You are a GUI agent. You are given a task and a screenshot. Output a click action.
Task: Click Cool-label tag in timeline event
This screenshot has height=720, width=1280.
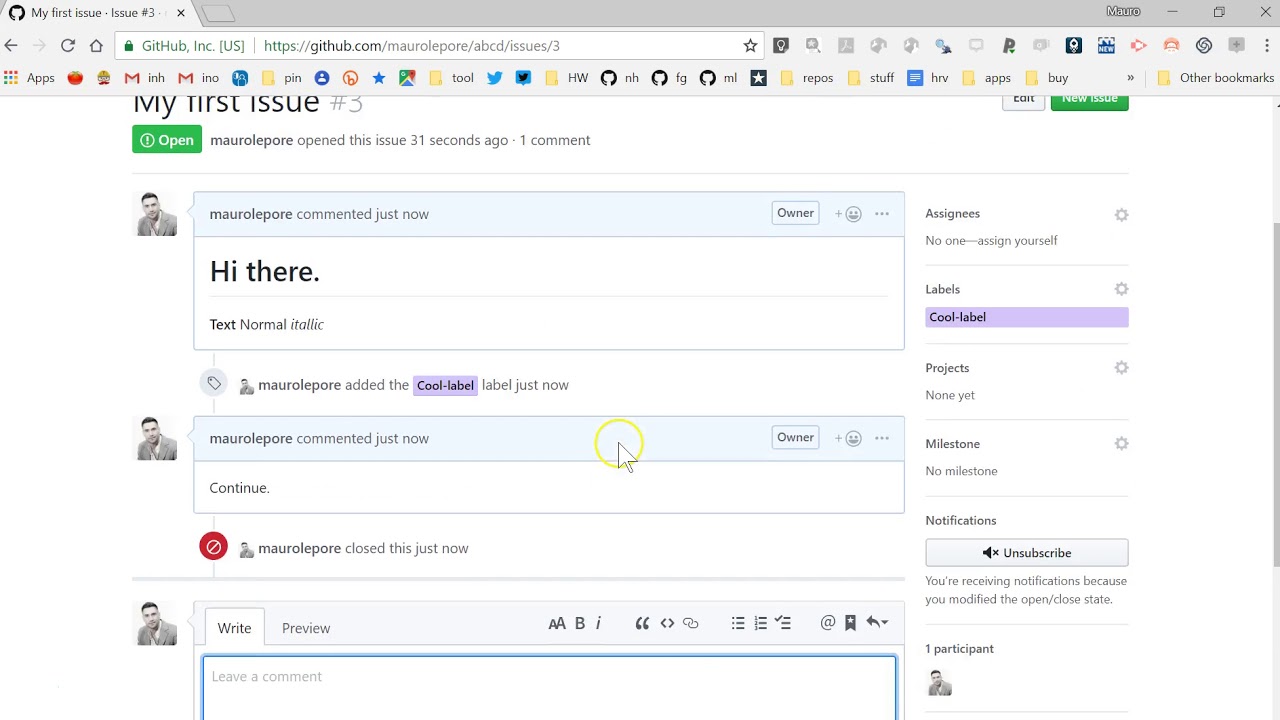pyautogui.click(x=445, y=386)
